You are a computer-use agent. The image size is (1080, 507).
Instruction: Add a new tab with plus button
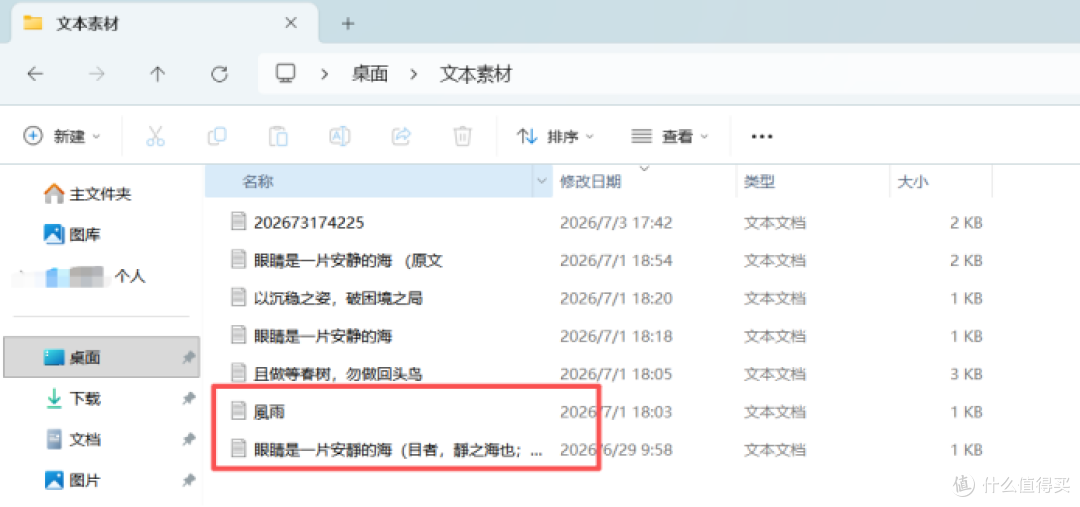click(348, 23)
